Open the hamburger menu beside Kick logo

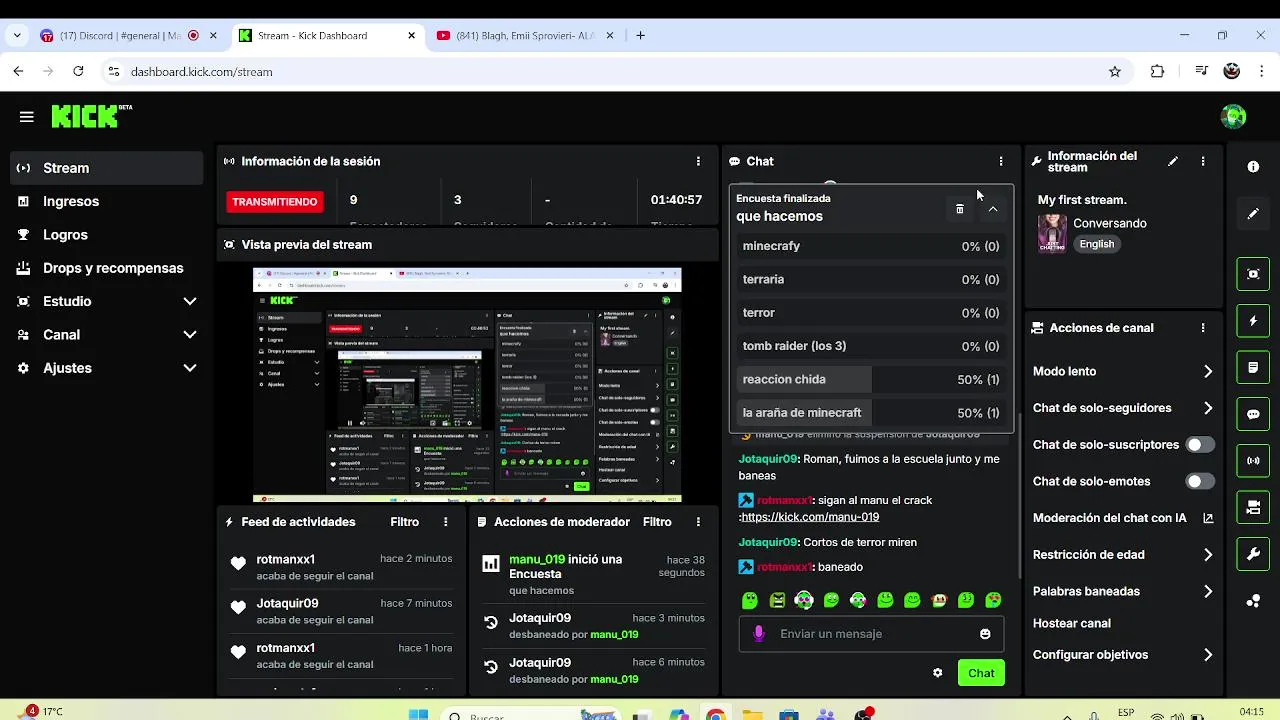(x=26, y=117)
